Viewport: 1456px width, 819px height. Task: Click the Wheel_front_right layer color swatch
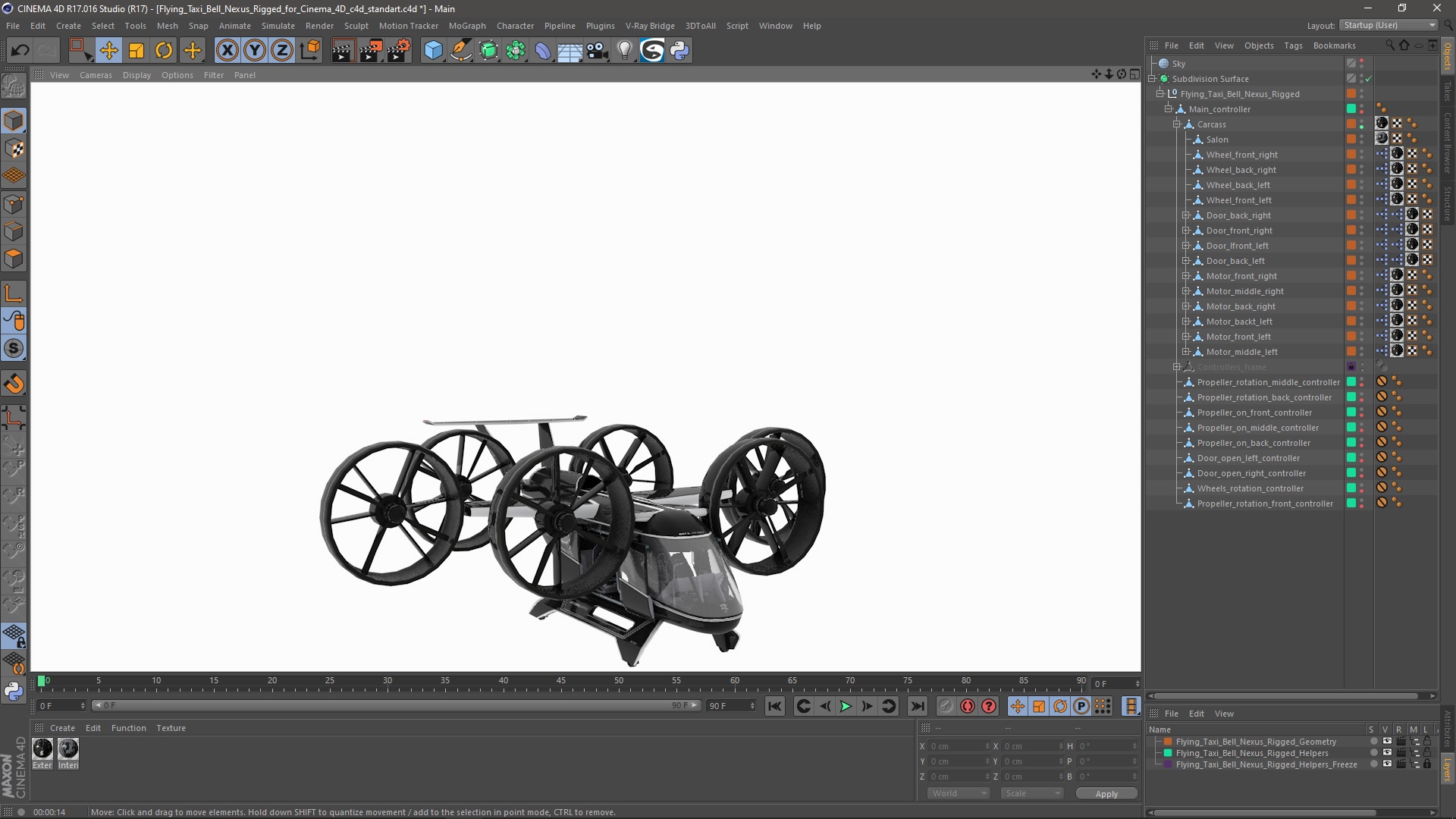pos(1351,155)
